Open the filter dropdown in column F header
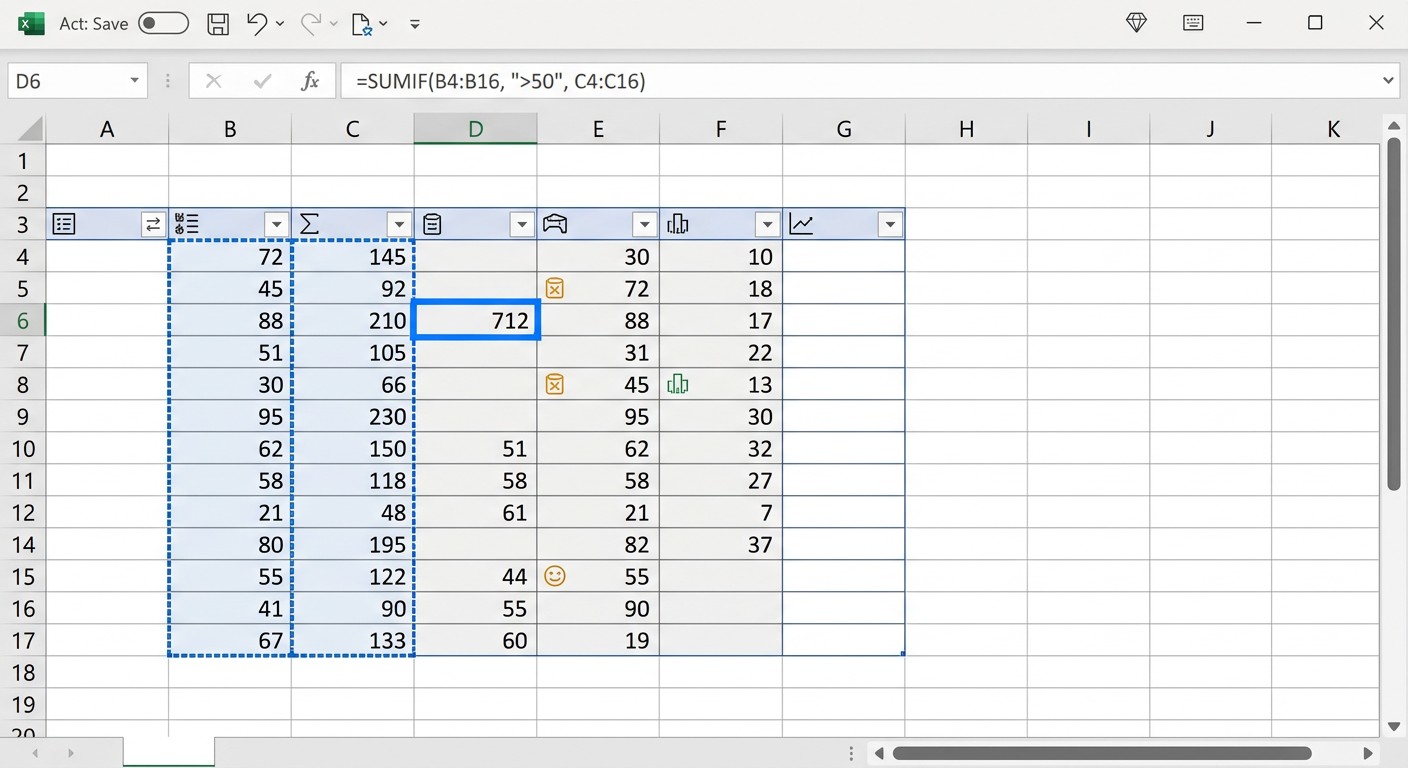The width and height of the screenshot is (1408, 768). coord(767,225)
